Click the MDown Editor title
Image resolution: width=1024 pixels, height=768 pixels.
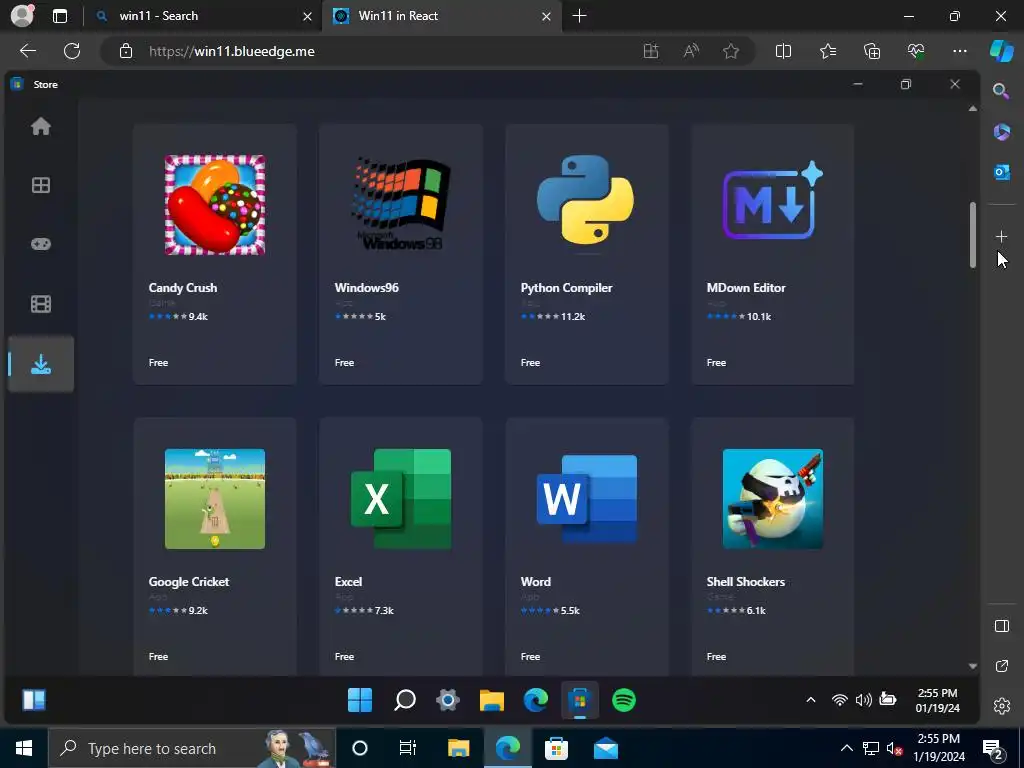(x=746, y=288)
